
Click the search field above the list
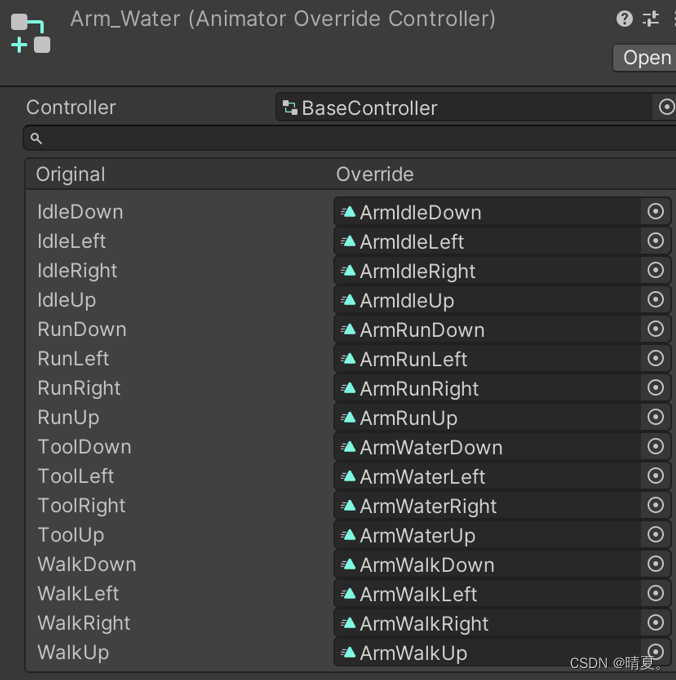350,138
